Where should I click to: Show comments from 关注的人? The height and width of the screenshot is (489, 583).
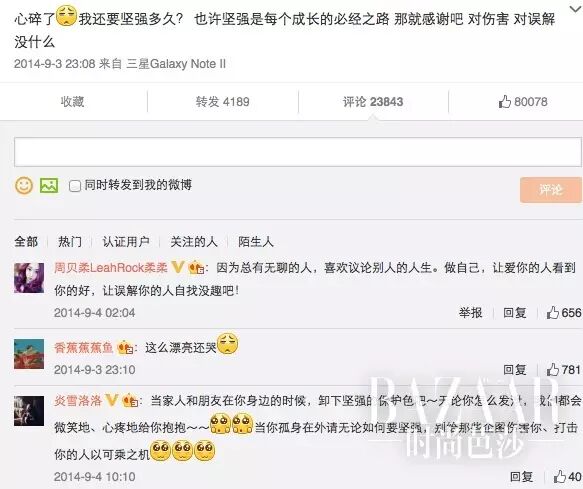click(194, 242)
